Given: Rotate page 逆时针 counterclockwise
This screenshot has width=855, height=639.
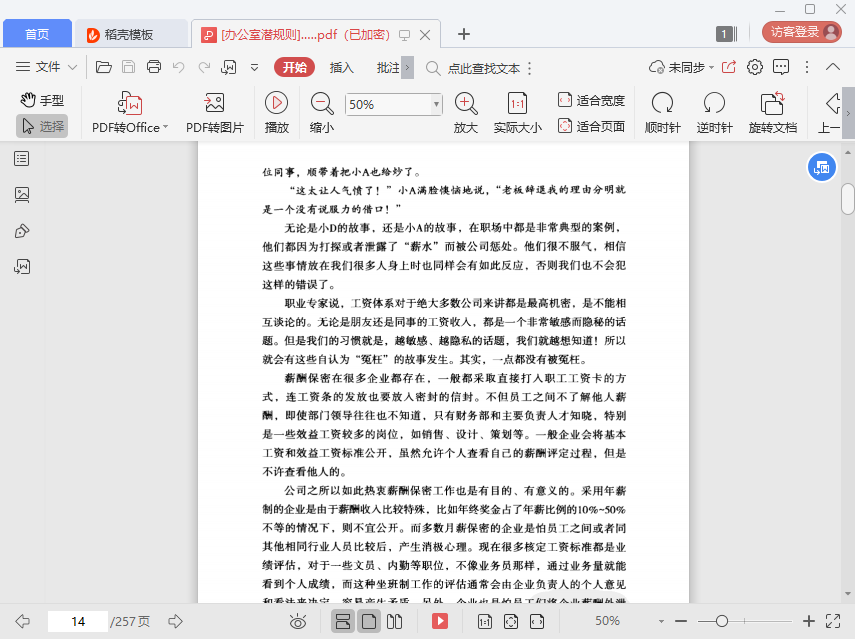Looking at the screenshot, I should [714, 113].
